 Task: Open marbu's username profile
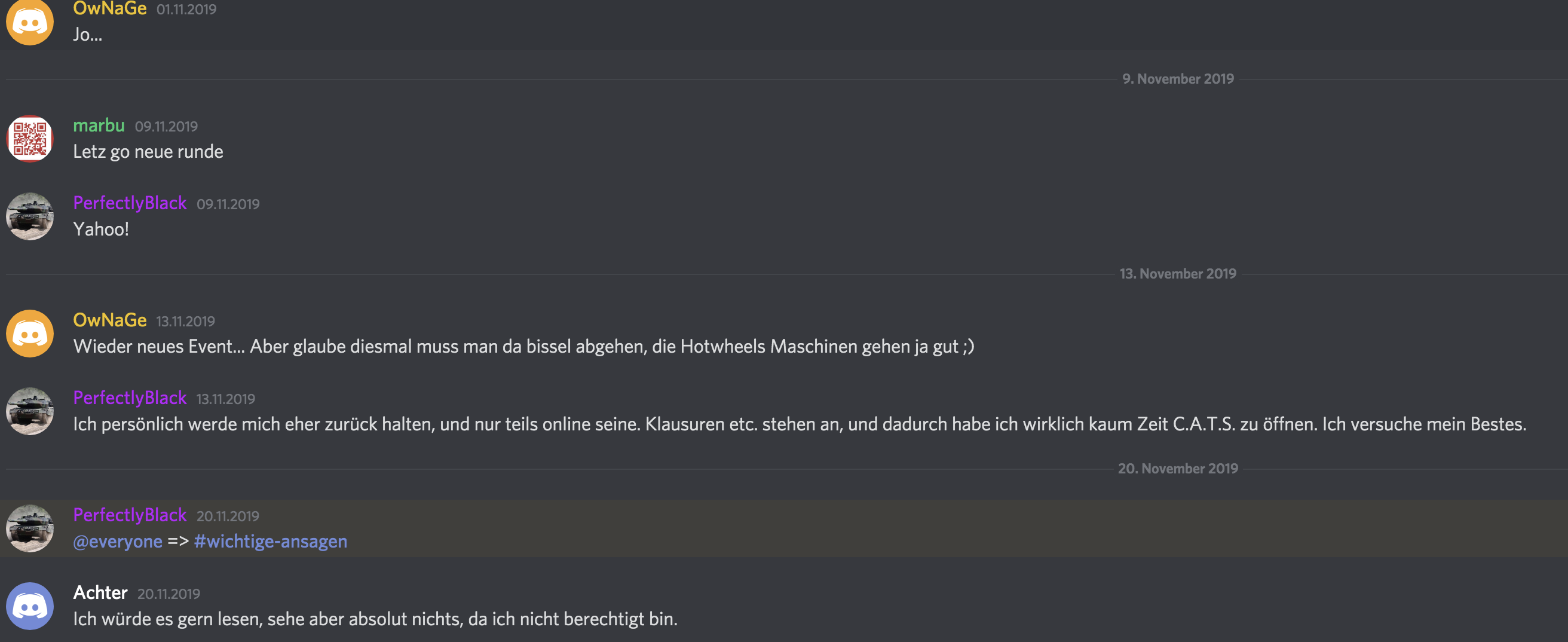pos(99,125)
